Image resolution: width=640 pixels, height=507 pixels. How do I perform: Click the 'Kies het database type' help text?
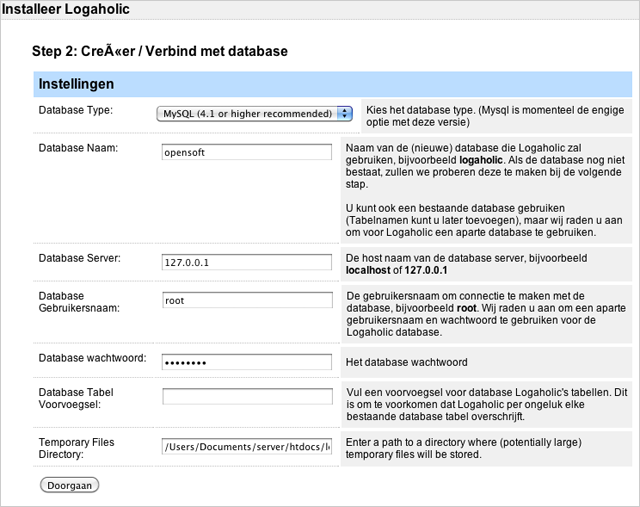pos(495,116)
